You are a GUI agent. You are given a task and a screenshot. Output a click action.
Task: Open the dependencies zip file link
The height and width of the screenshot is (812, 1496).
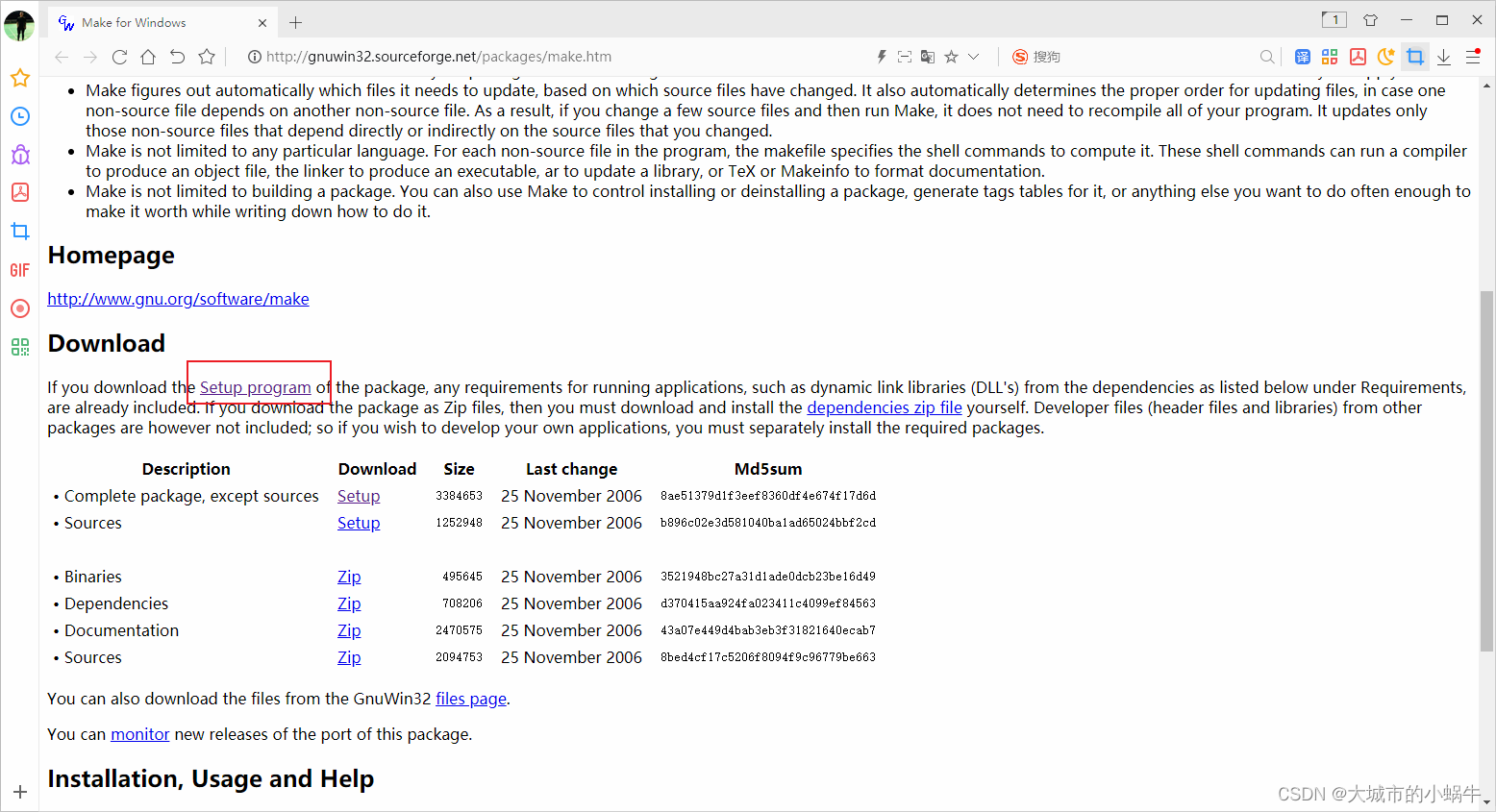click(884, 407)
